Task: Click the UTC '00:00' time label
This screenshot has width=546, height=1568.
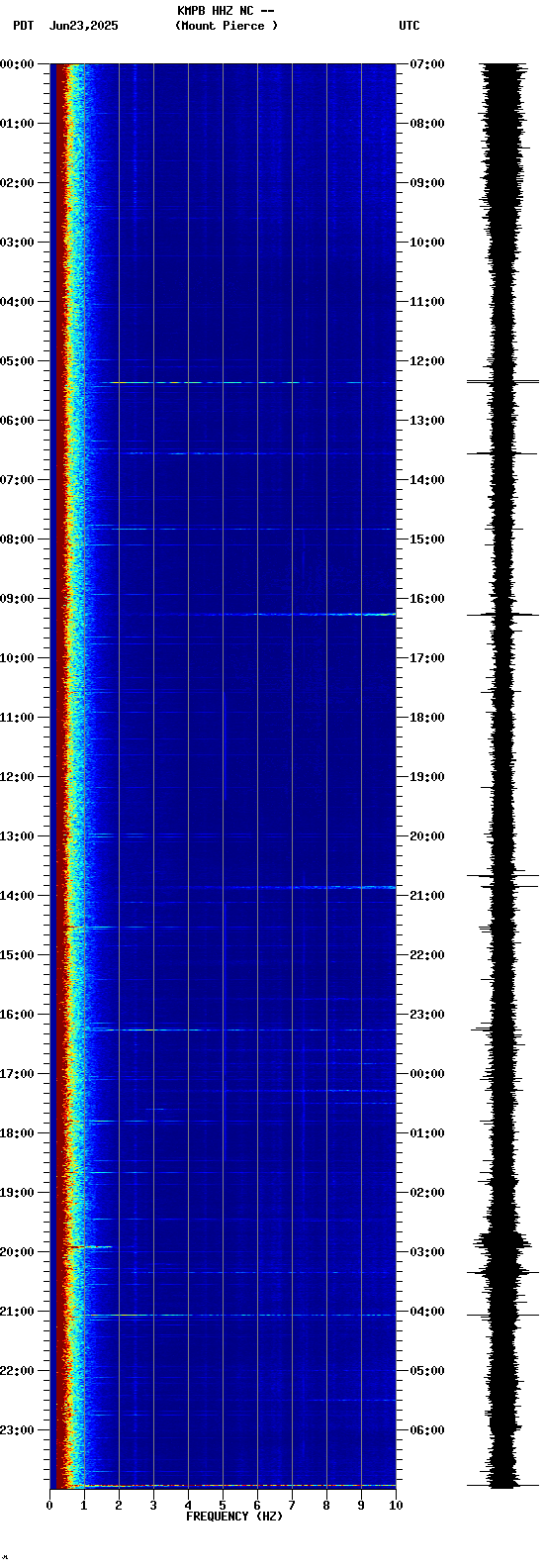Action: coord(427,1074)
